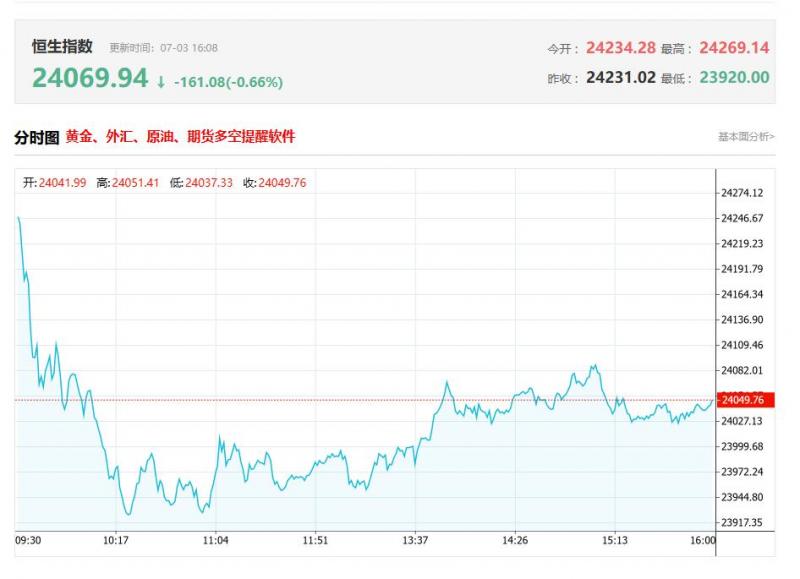
Task: Select the 分时图 chart heading
Action: [x=37, y=137]
